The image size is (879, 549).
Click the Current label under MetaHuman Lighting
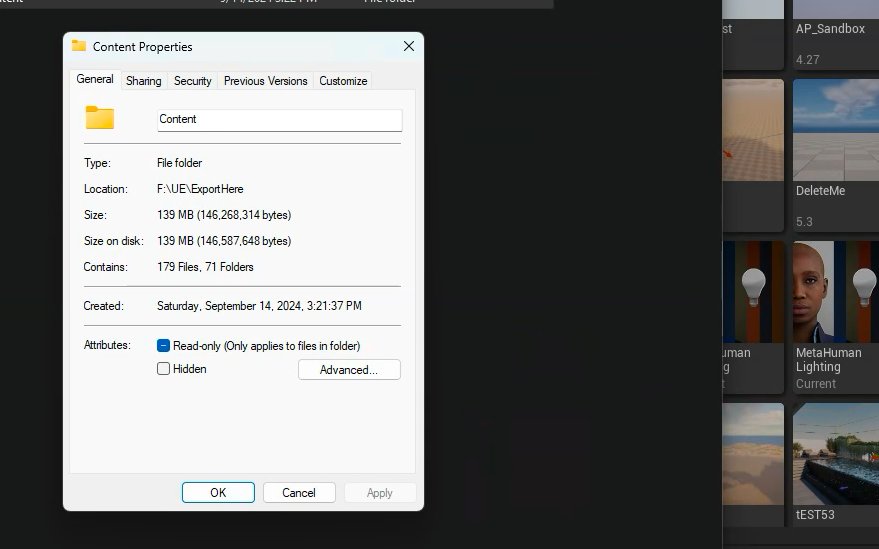coord(816,384)
